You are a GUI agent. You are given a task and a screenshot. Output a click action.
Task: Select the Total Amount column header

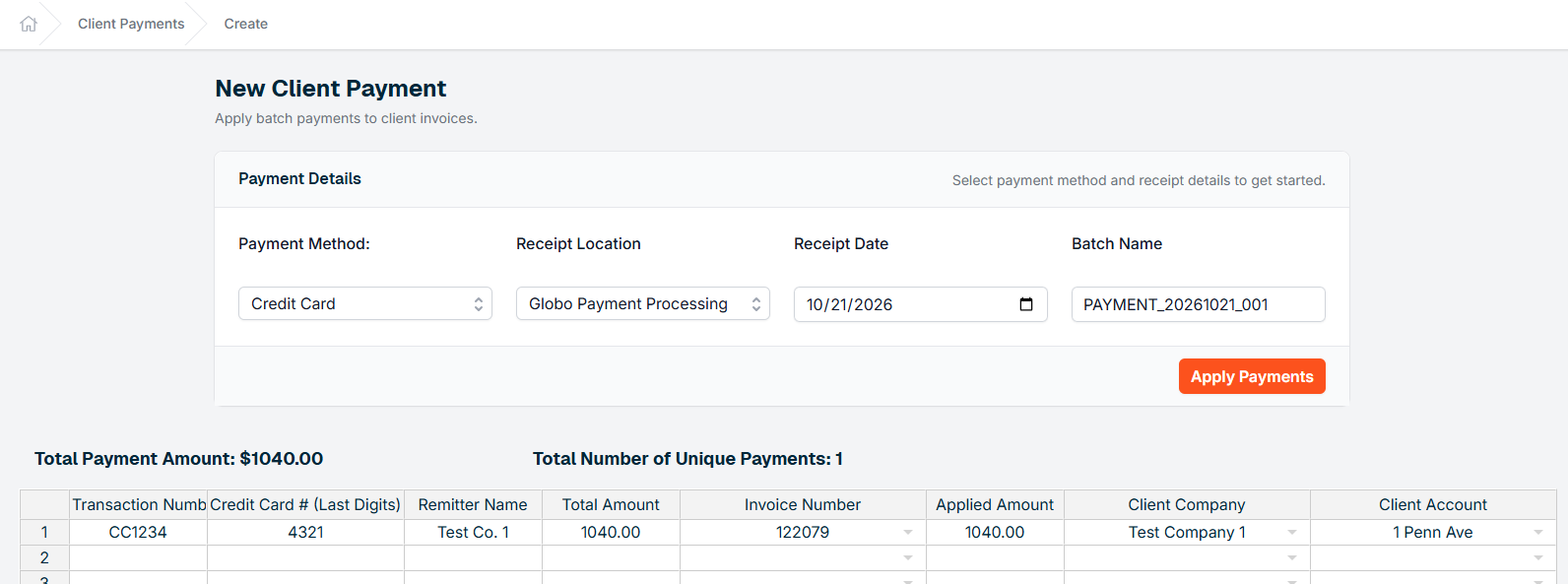611,504
